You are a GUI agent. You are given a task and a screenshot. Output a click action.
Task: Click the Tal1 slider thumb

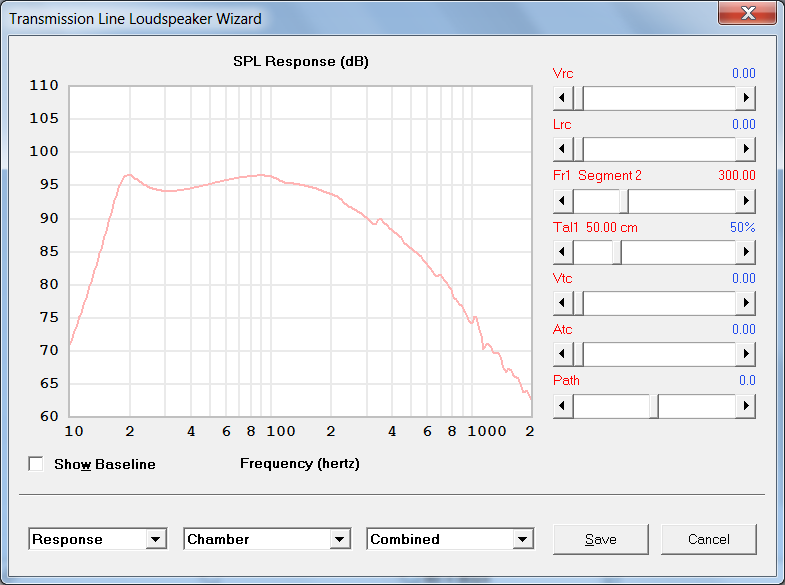[617, 252]
